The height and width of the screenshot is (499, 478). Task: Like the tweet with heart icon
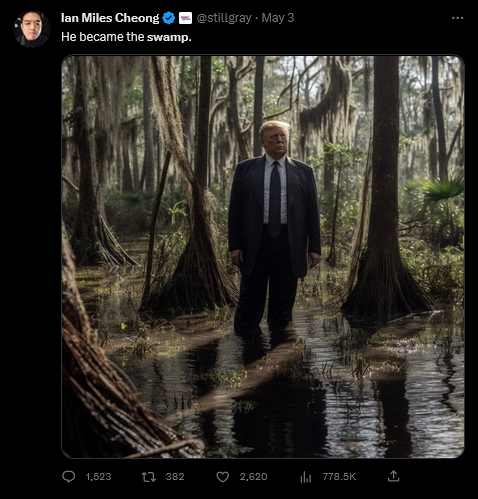223,477
